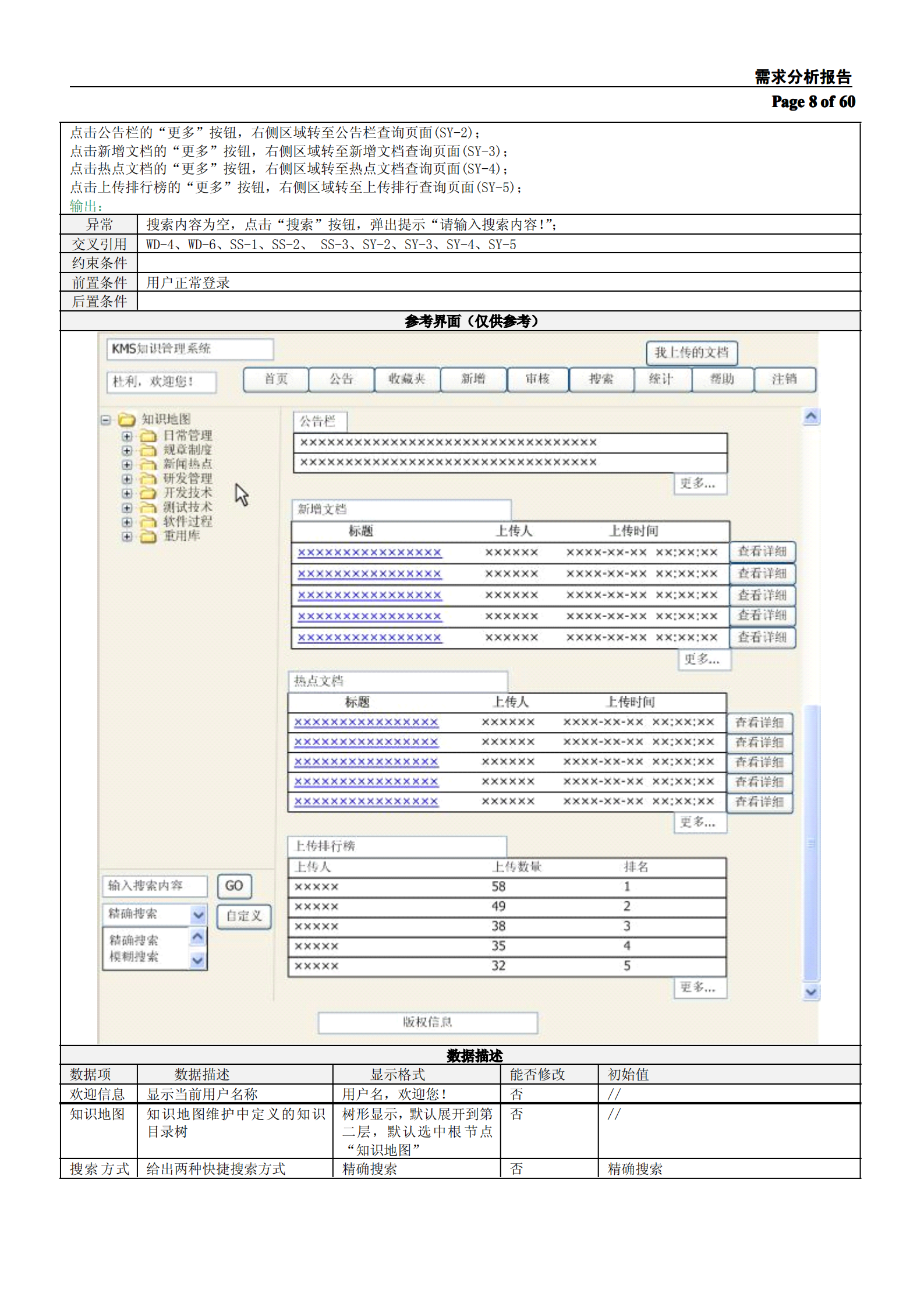Open the 新增 navigation tab

[x=473, y=380]
